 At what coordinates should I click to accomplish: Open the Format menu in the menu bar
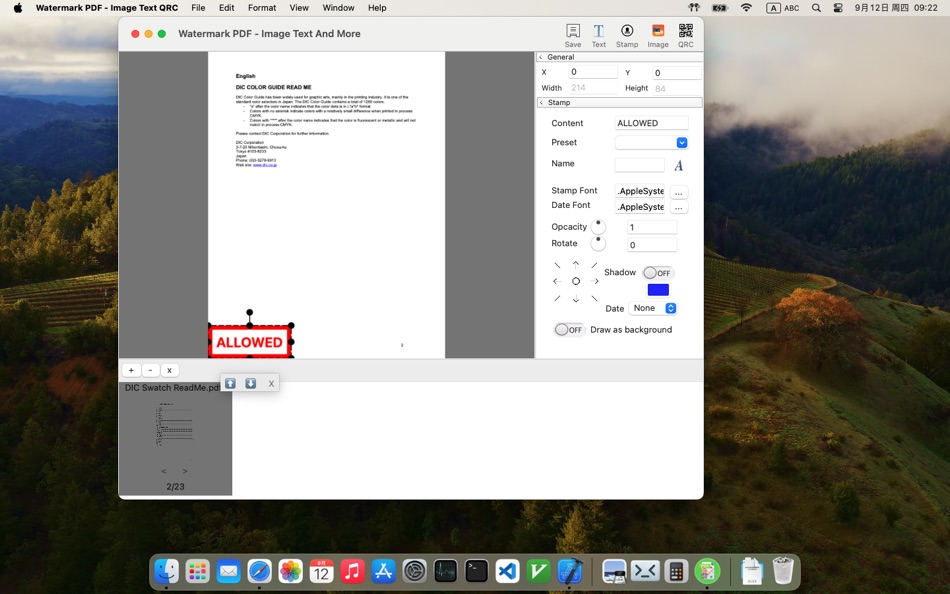pos(261,8)
